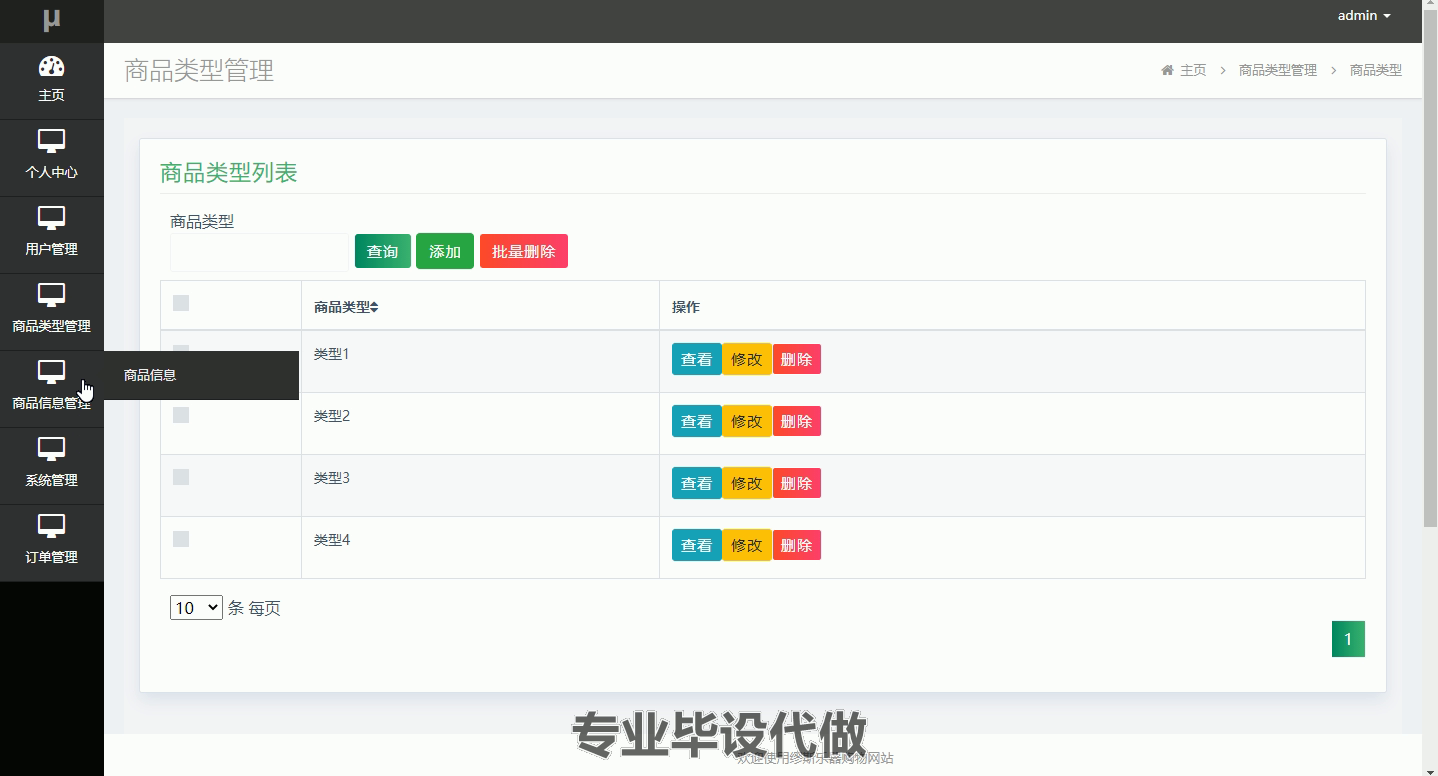Open the rows per page selector

196,607
